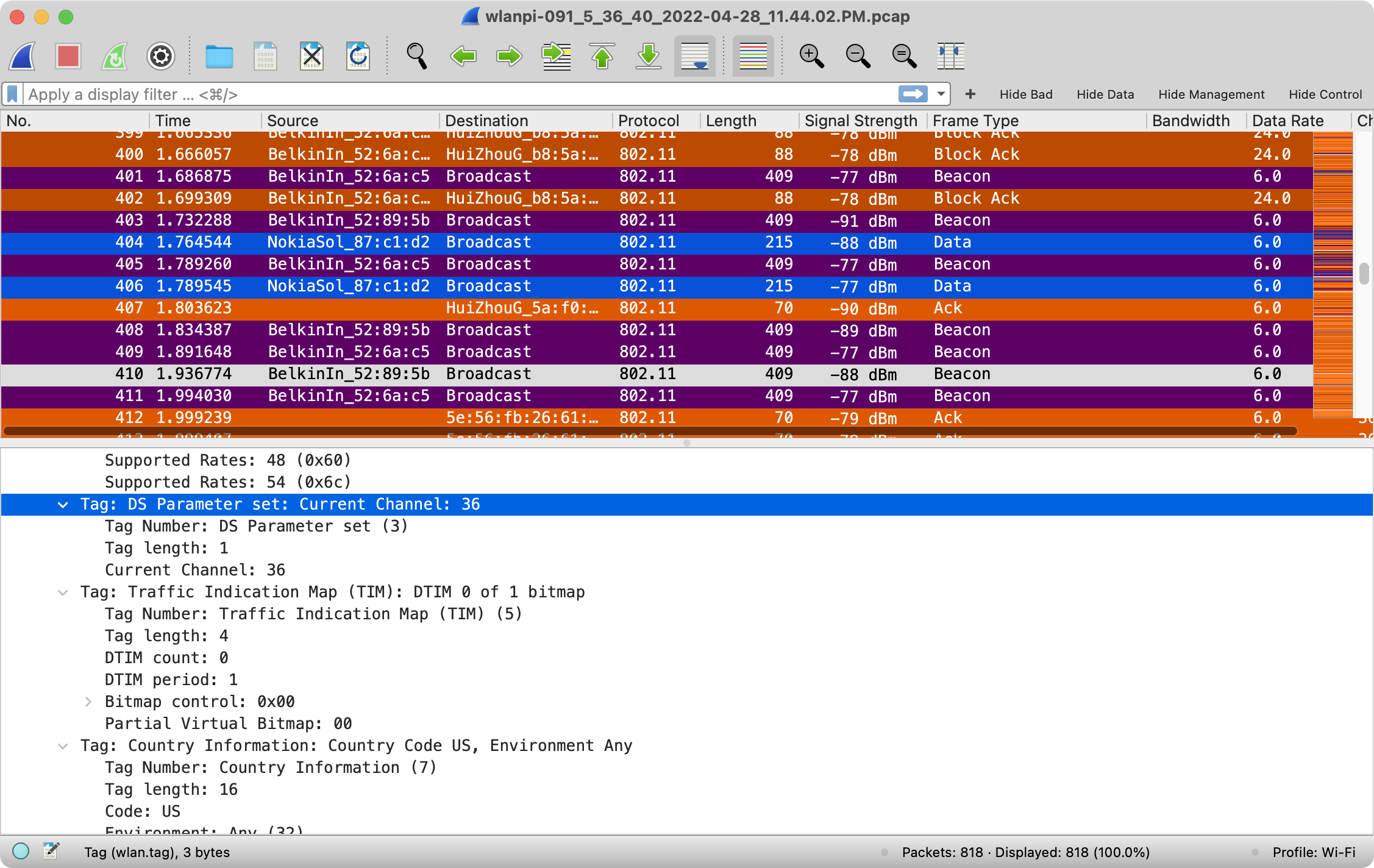
Task: Collapse the DS Parameter set tag
Action: pyautogui.click(x=63, y=505)
